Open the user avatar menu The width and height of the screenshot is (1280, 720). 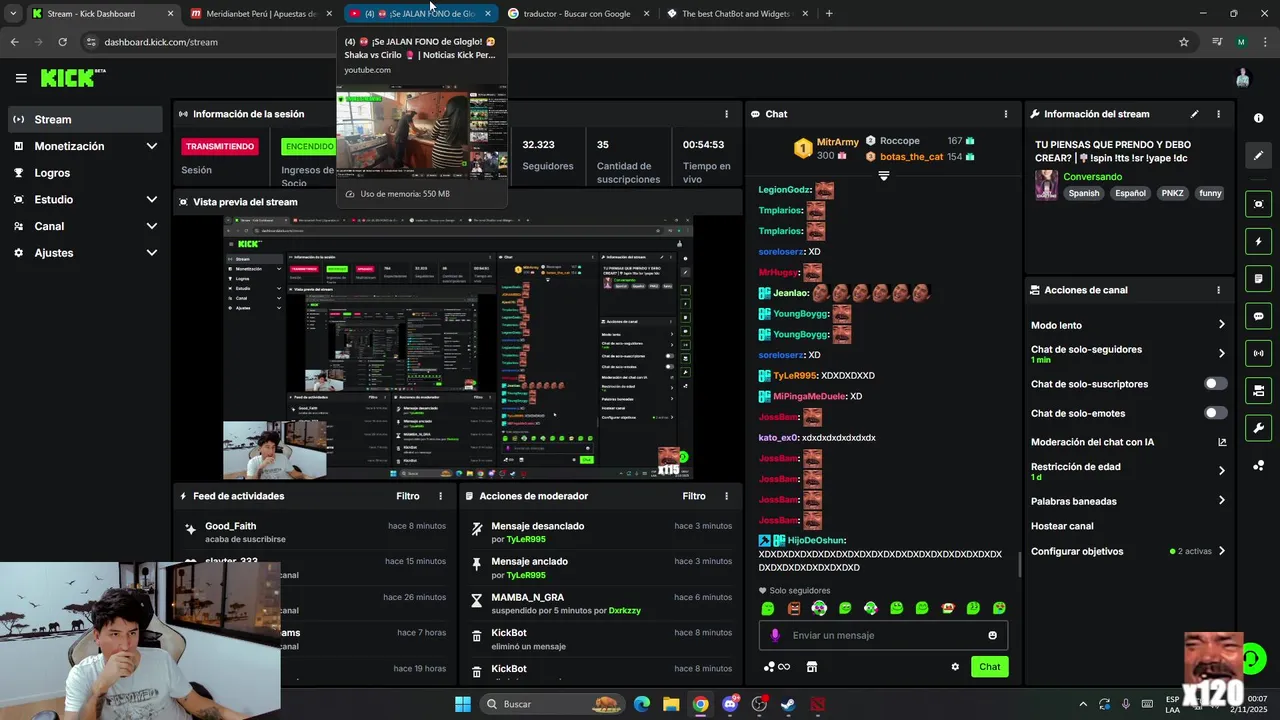pyautogui.click(x=1243, y=78)
